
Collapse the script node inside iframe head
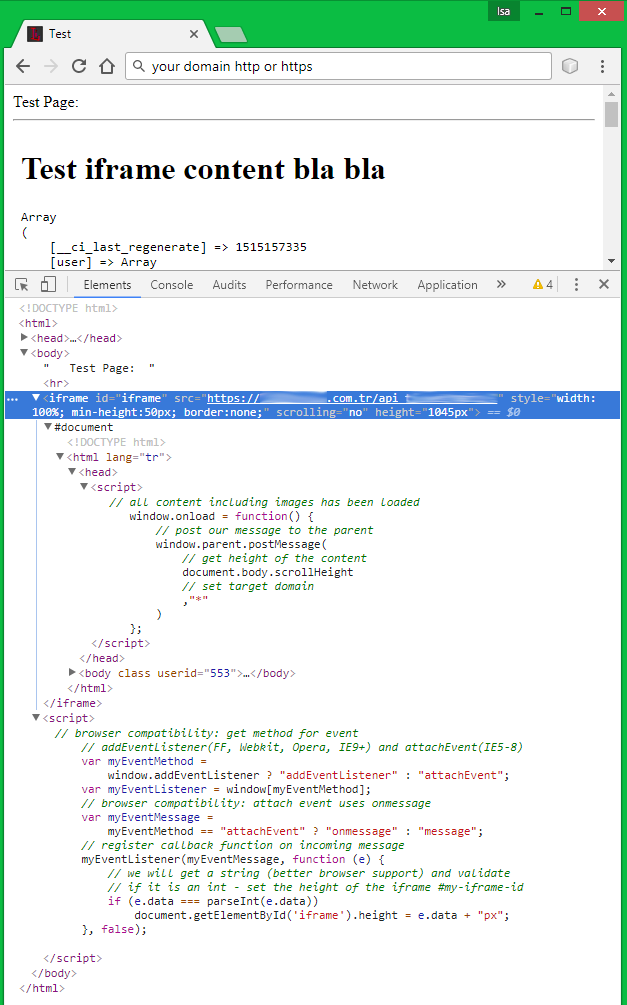[83, 486]
